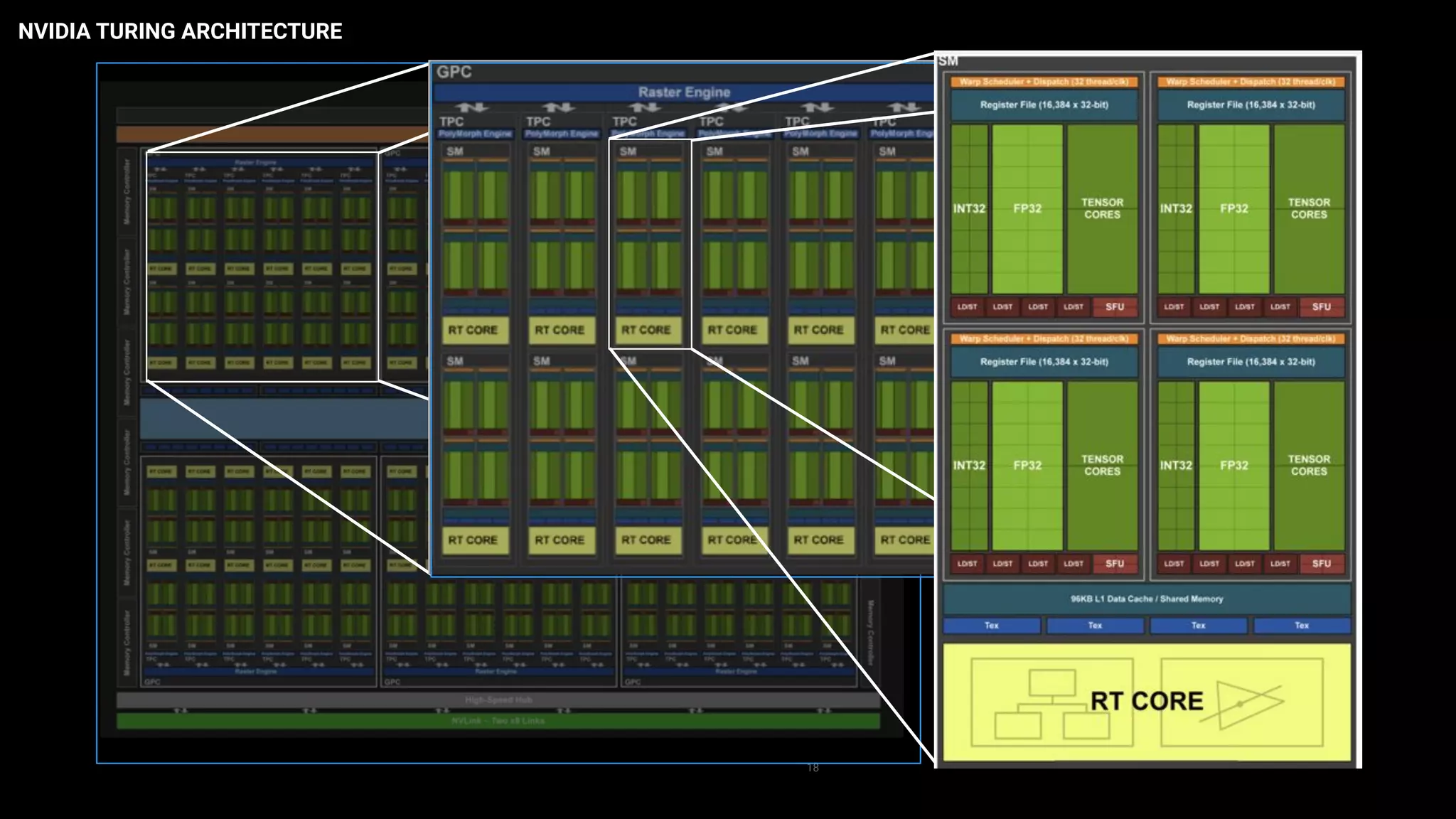Click "SFU" in the upper-right SM processing block

pyautogui.click(x=1322, y=306)
